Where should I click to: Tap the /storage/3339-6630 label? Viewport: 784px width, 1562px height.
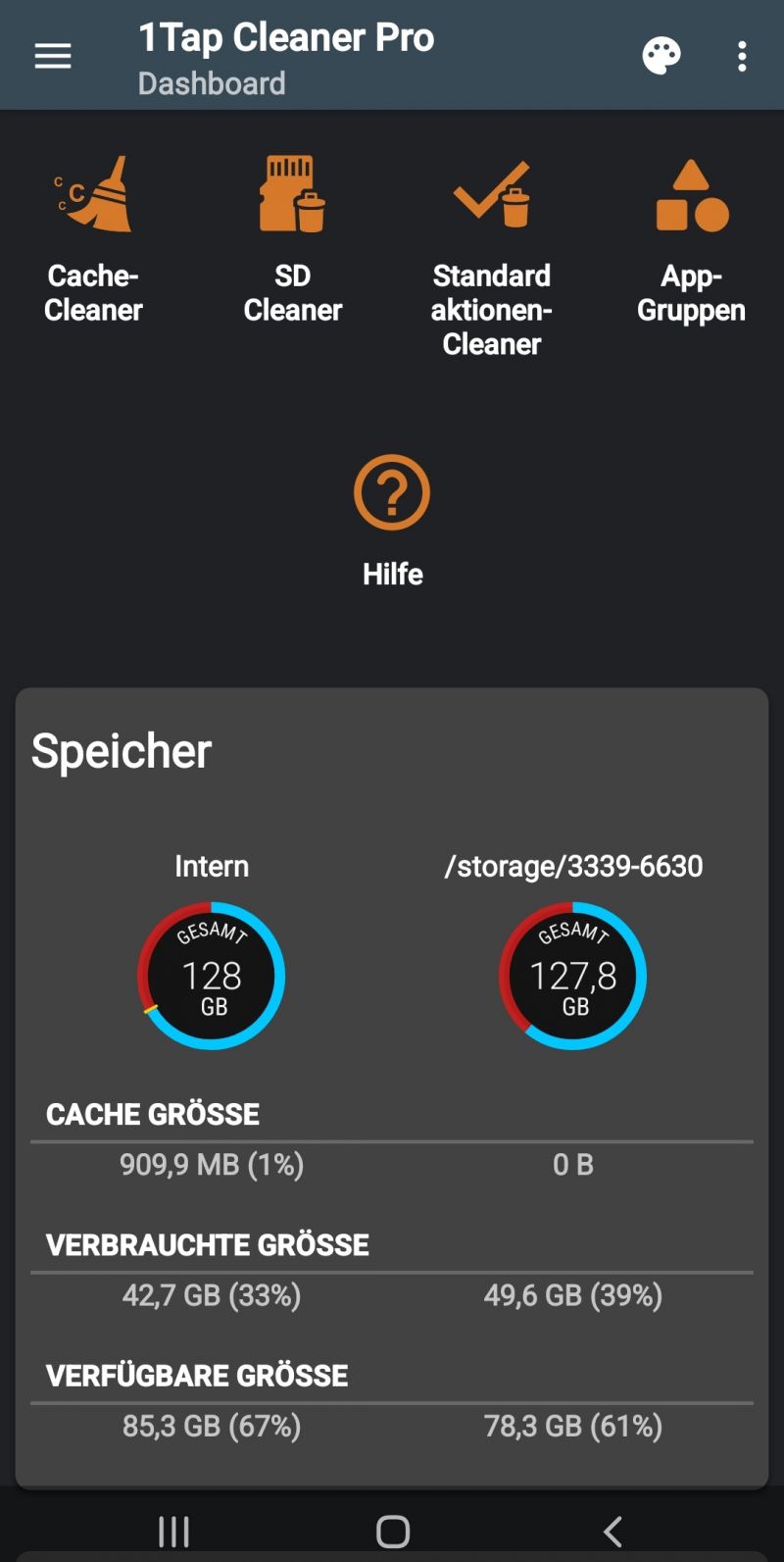(573, 866)
